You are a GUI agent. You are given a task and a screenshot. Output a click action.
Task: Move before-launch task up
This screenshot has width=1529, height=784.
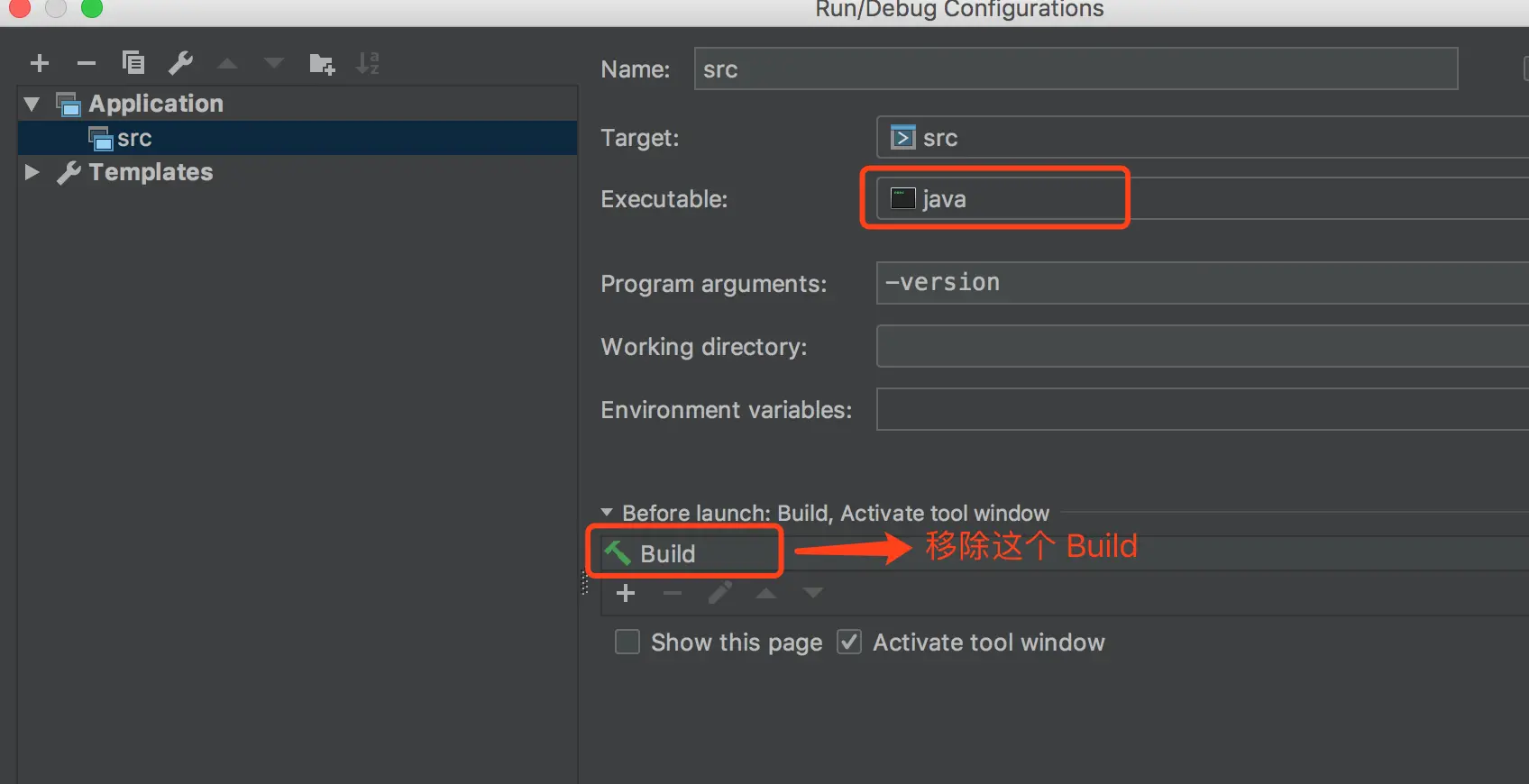click(x=766, y=593)
